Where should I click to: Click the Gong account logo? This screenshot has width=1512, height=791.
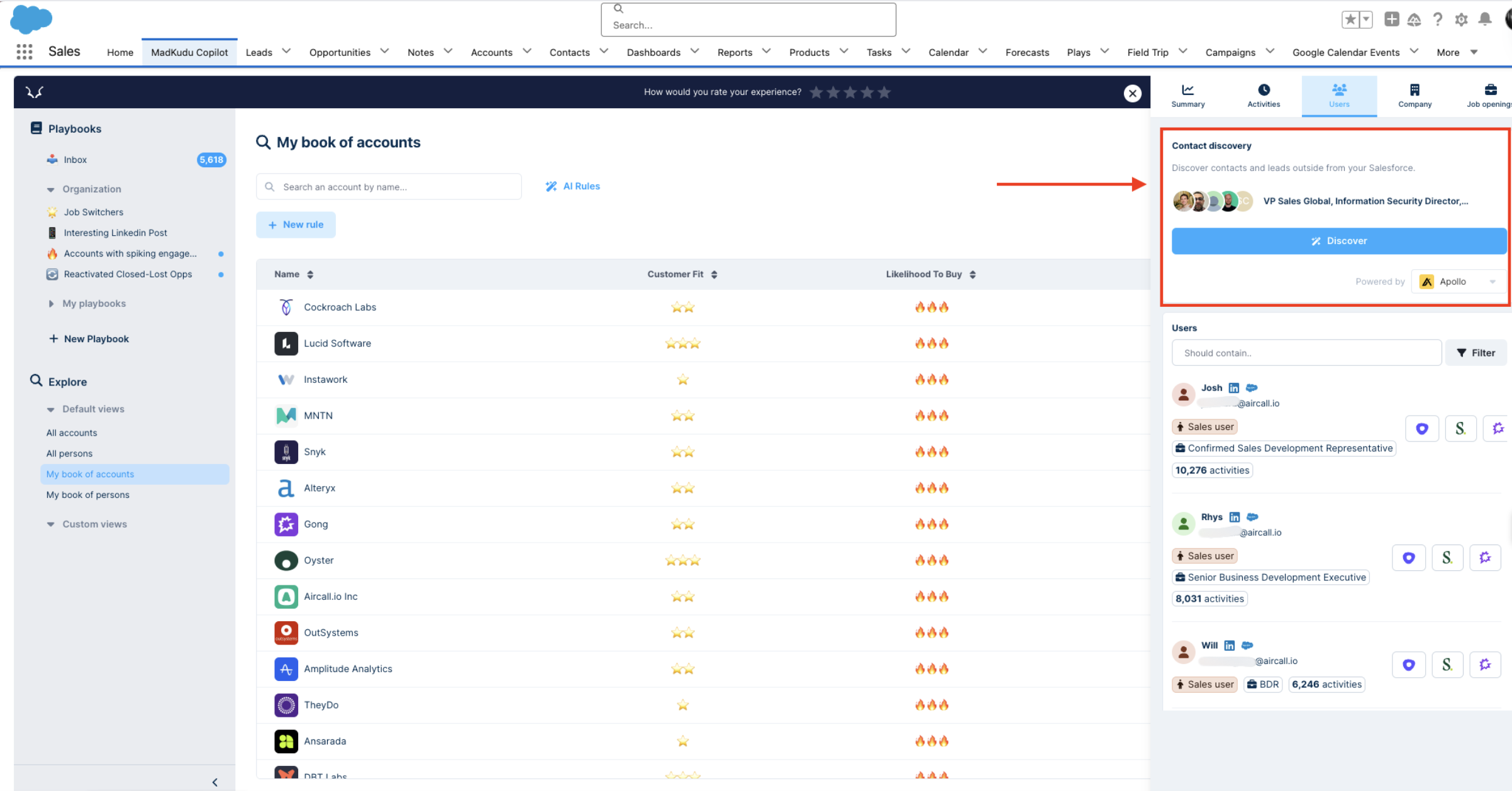coord(286,524)
